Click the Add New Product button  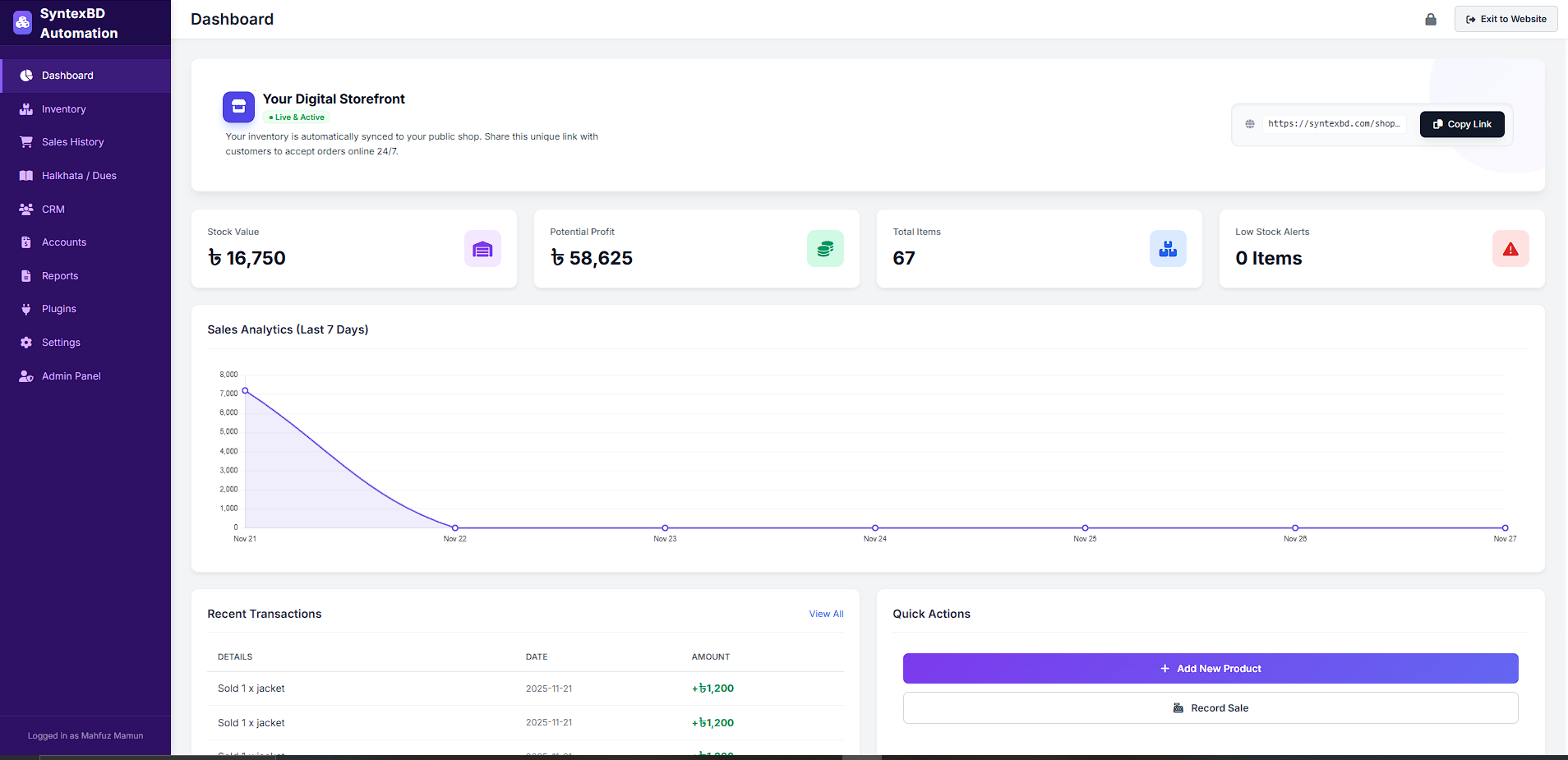click(x=1210, y=669)
